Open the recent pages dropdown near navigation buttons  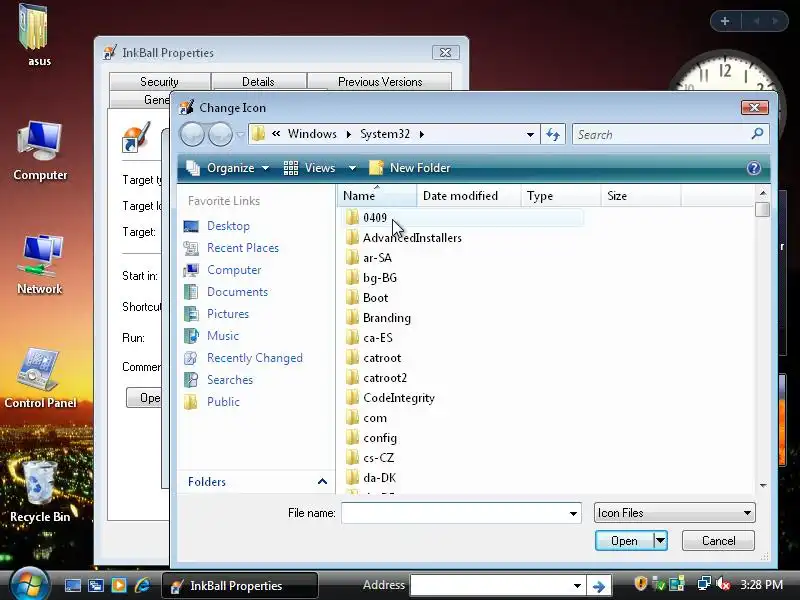240,135
